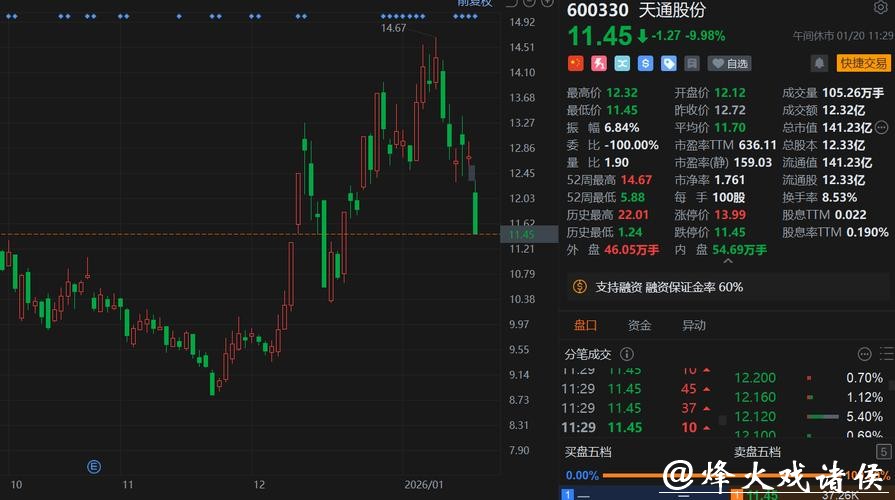Click the gray notes icon next to 自选
Viewport: 895px width, 500px height.
coord(691,63)
